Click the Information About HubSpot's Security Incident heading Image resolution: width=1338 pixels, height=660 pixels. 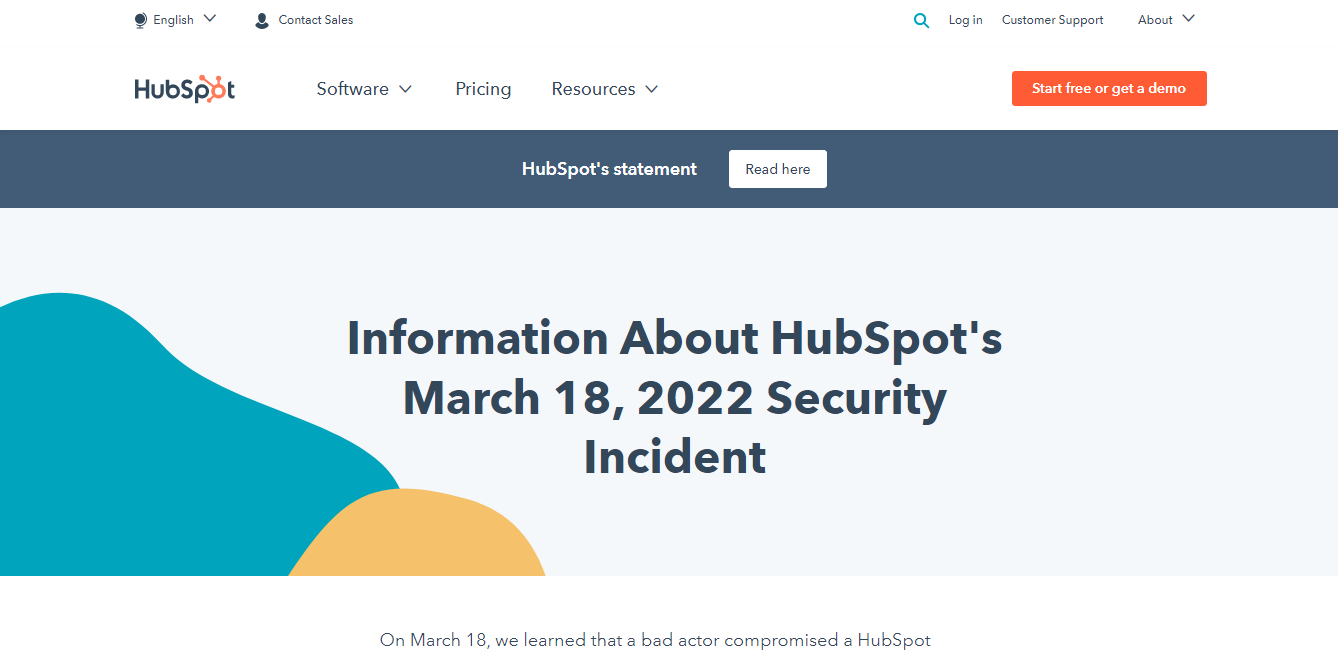(x=674, y=397)
